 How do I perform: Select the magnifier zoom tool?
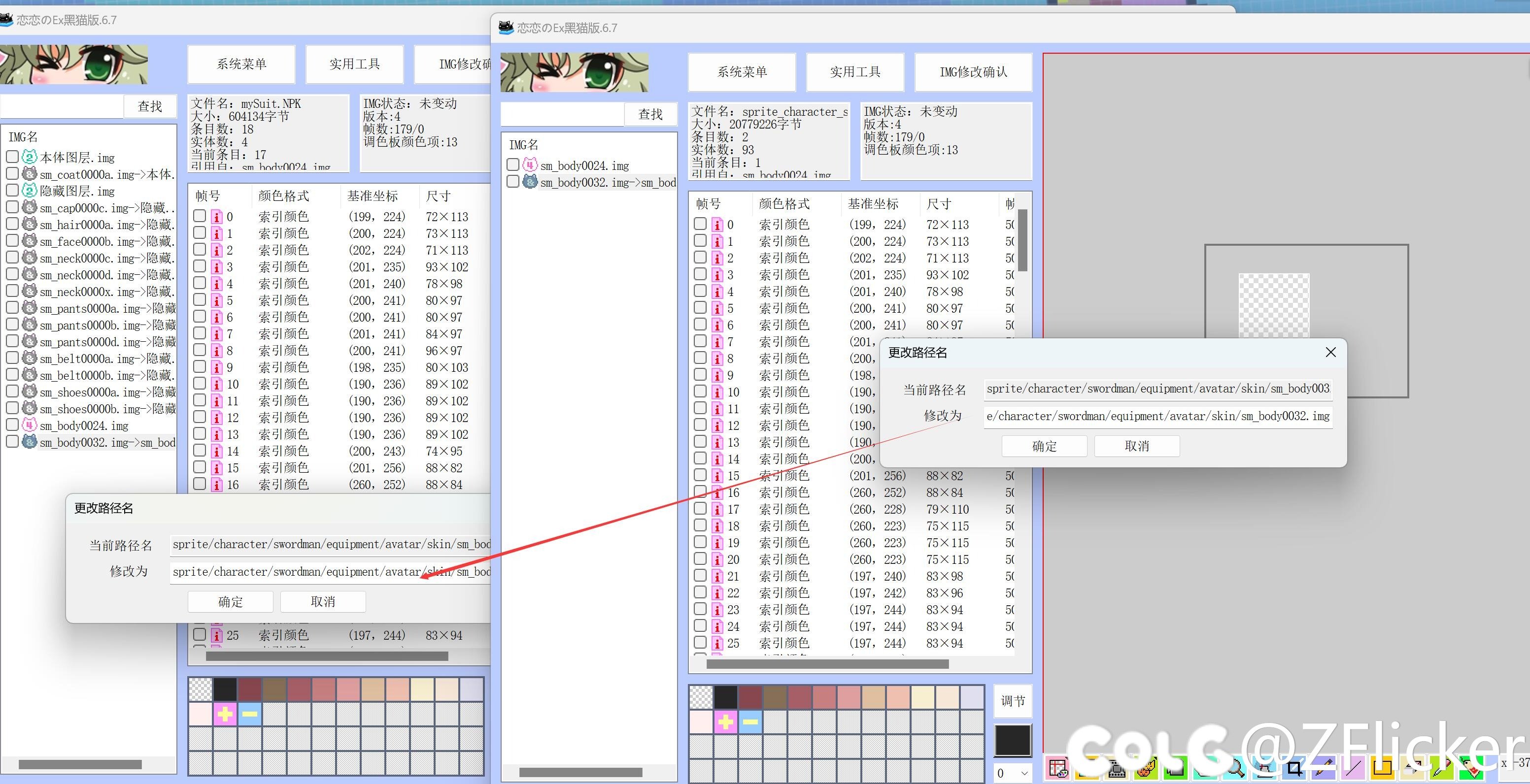(1236, 769)
